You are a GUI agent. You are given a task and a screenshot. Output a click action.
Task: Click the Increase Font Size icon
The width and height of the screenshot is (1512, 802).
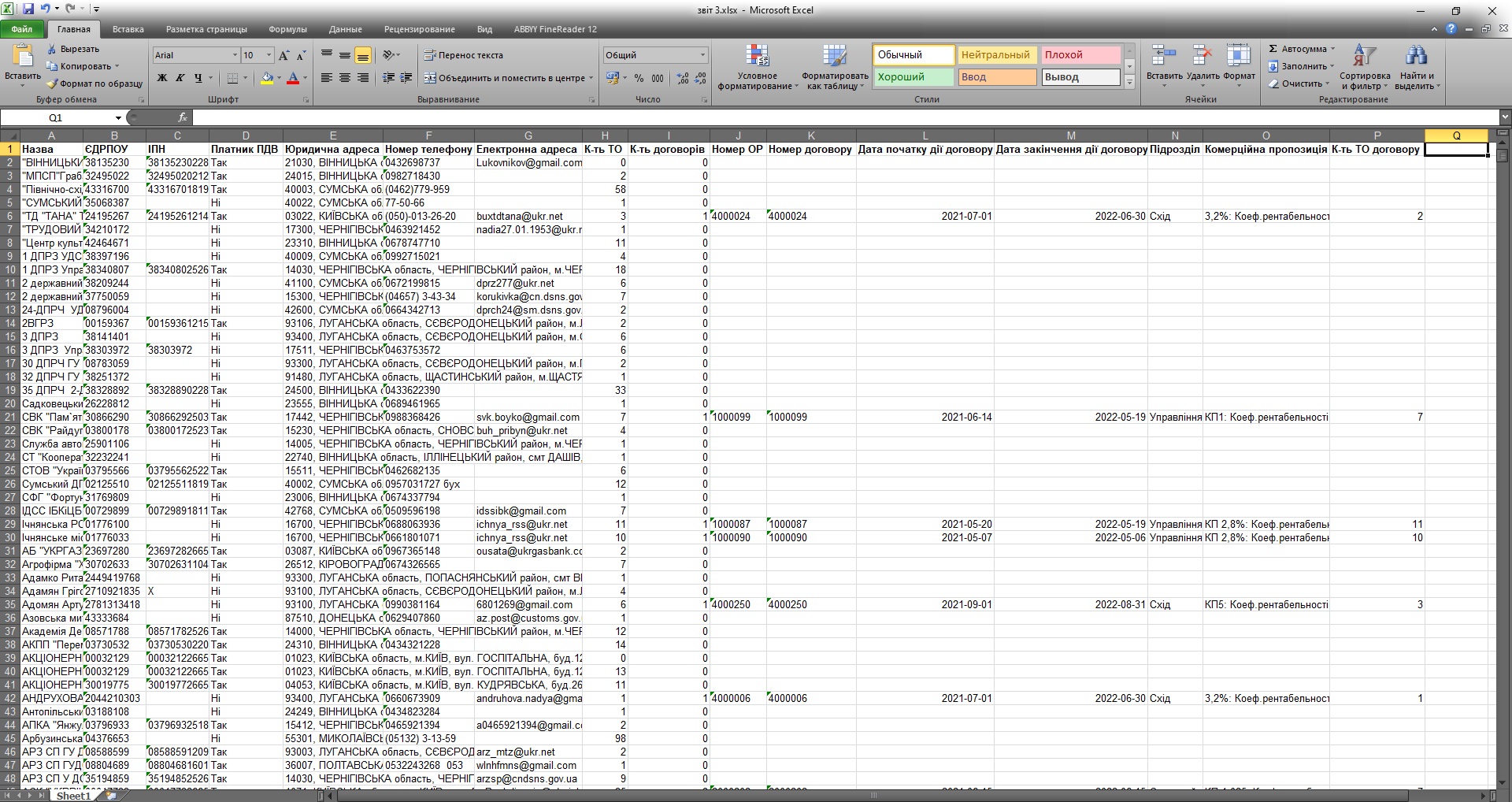(x=284, y=55)
